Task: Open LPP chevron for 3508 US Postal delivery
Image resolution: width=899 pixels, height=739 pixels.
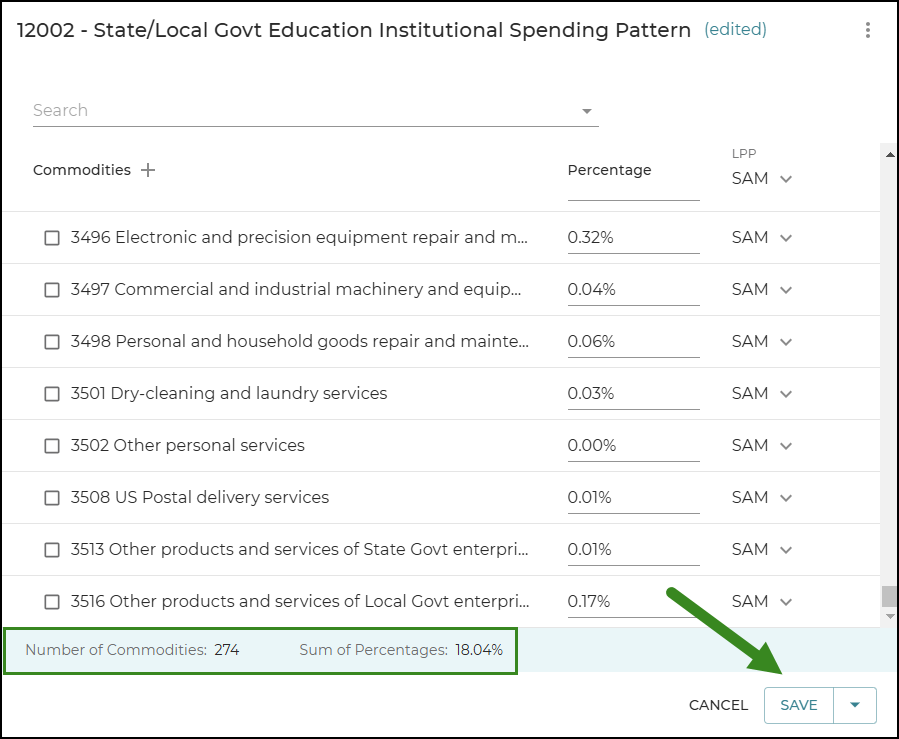Action: [x=786, y=498]
